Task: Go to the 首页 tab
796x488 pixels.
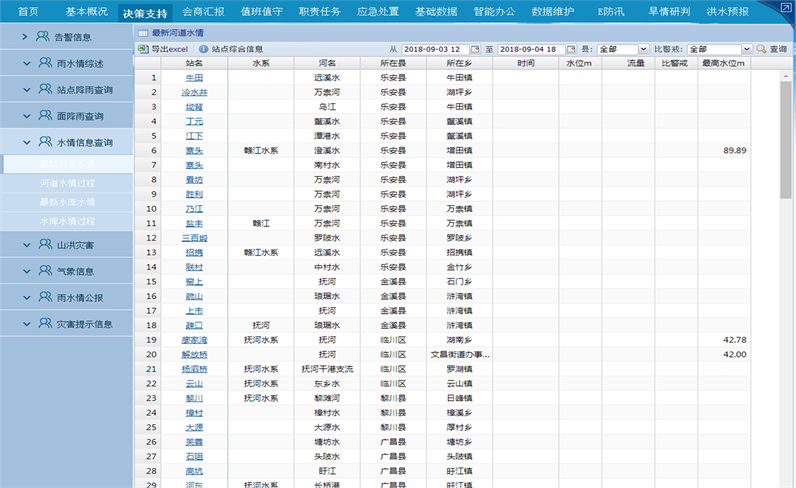Action: point(28,12)
